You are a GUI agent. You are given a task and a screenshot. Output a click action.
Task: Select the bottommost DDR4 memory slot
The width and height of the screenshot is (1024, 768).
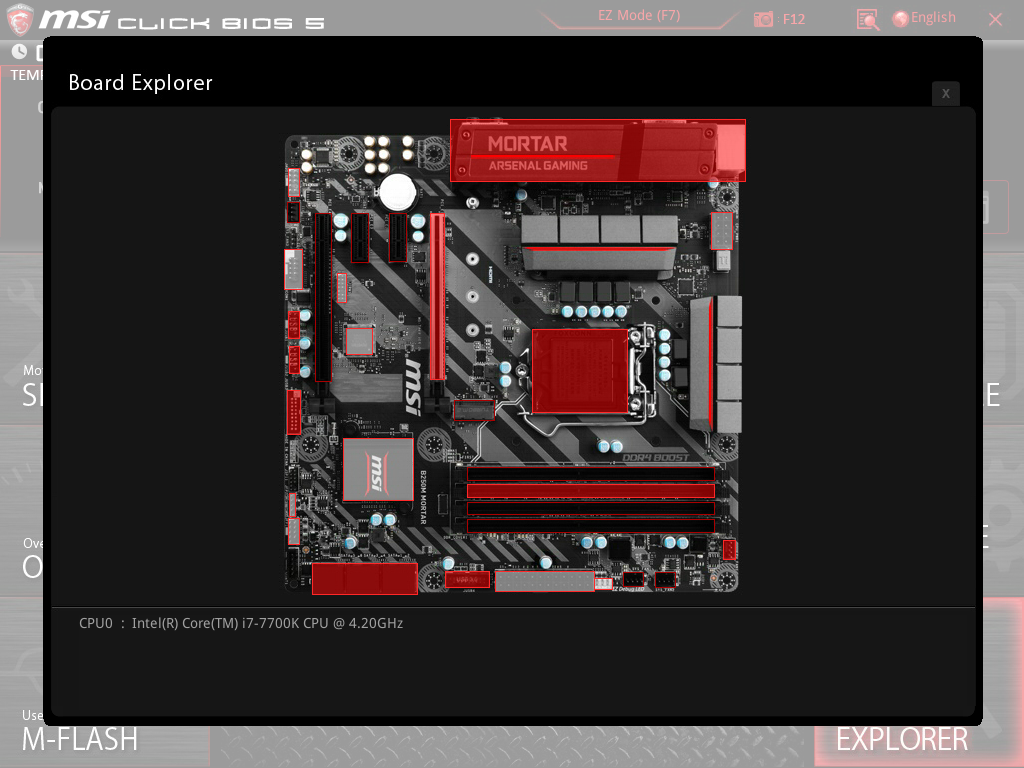(591, 525)
